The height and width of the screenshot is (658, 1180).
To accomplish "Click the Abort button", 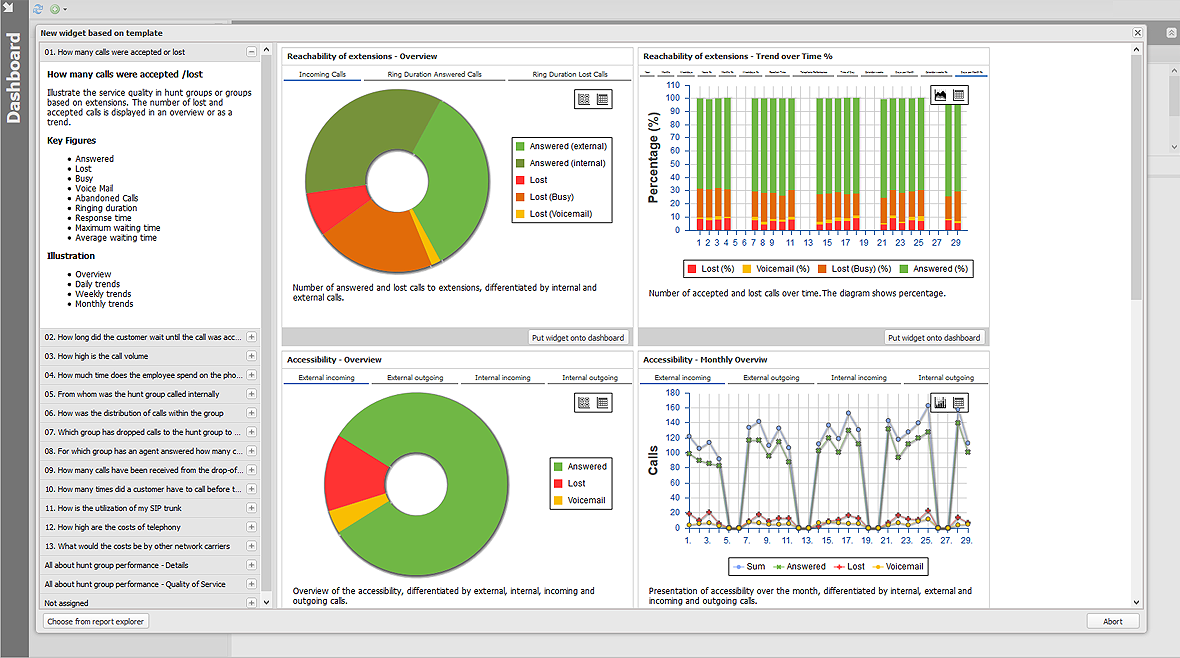I will tap(1112, 622).
